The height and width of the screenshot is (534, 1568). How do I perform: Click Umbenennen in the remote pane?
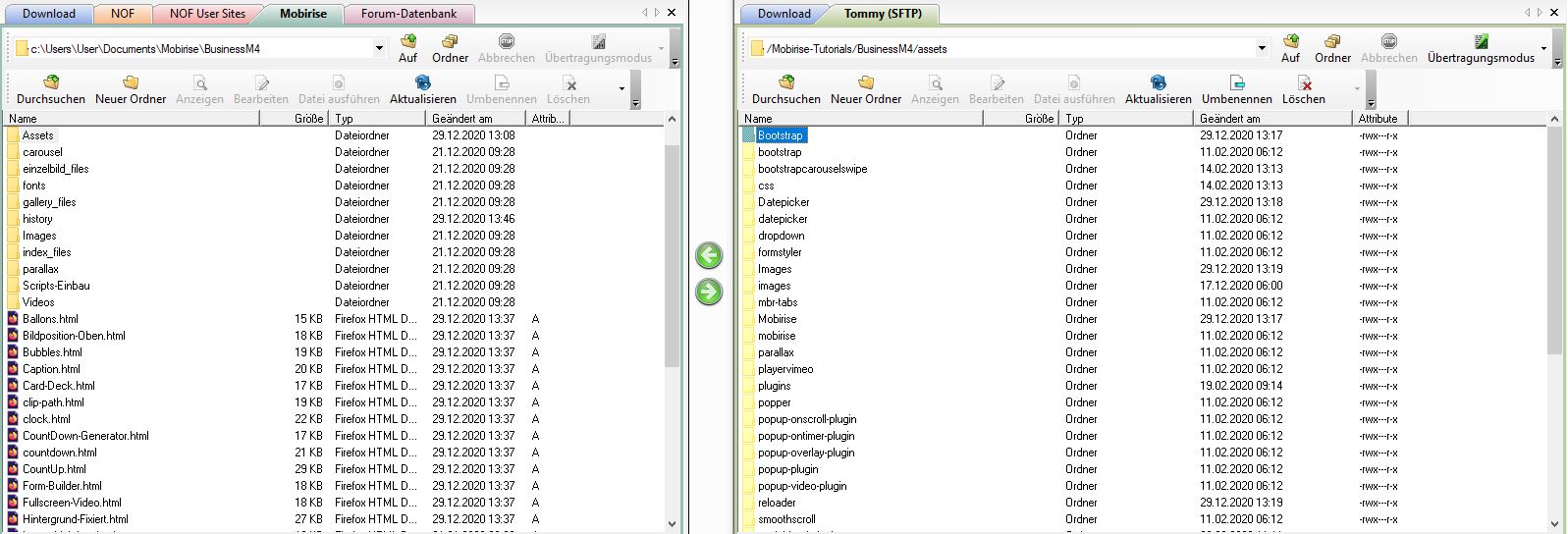coord(1236,89)
